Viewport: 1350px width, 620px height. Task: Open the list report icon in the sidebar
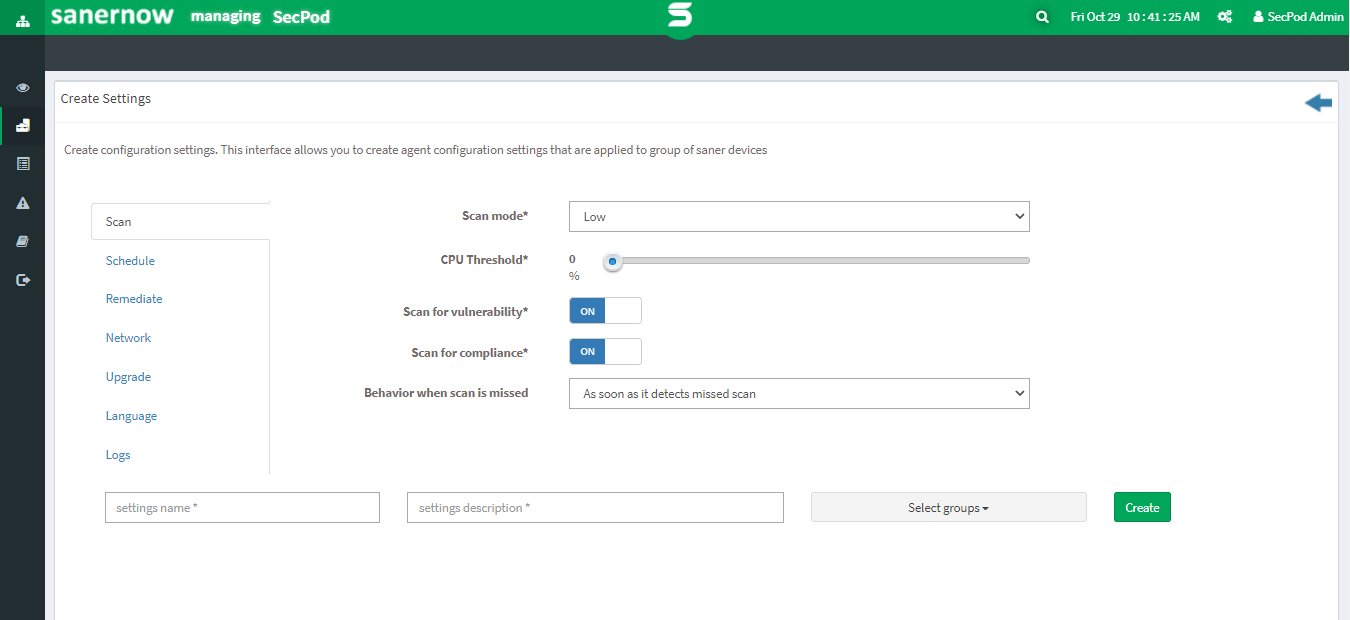[x=23, y=164]
